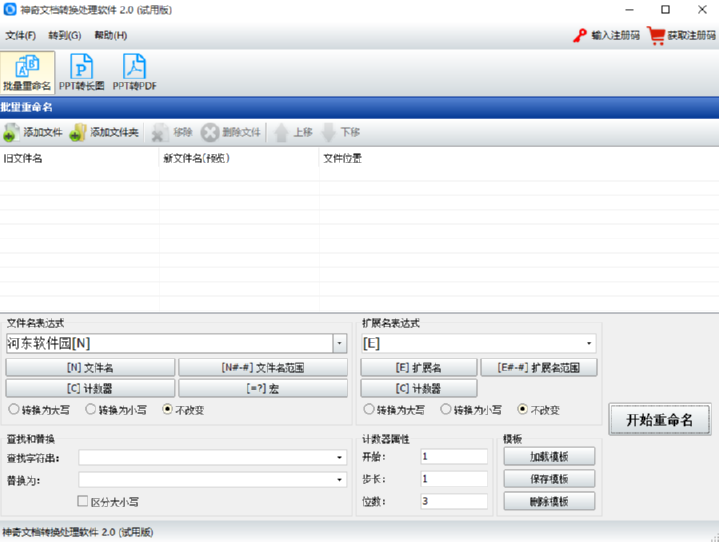This screenshot has height=542, width=719.
Task: Click the 上移 move up arrow
Action: [281, 133]
